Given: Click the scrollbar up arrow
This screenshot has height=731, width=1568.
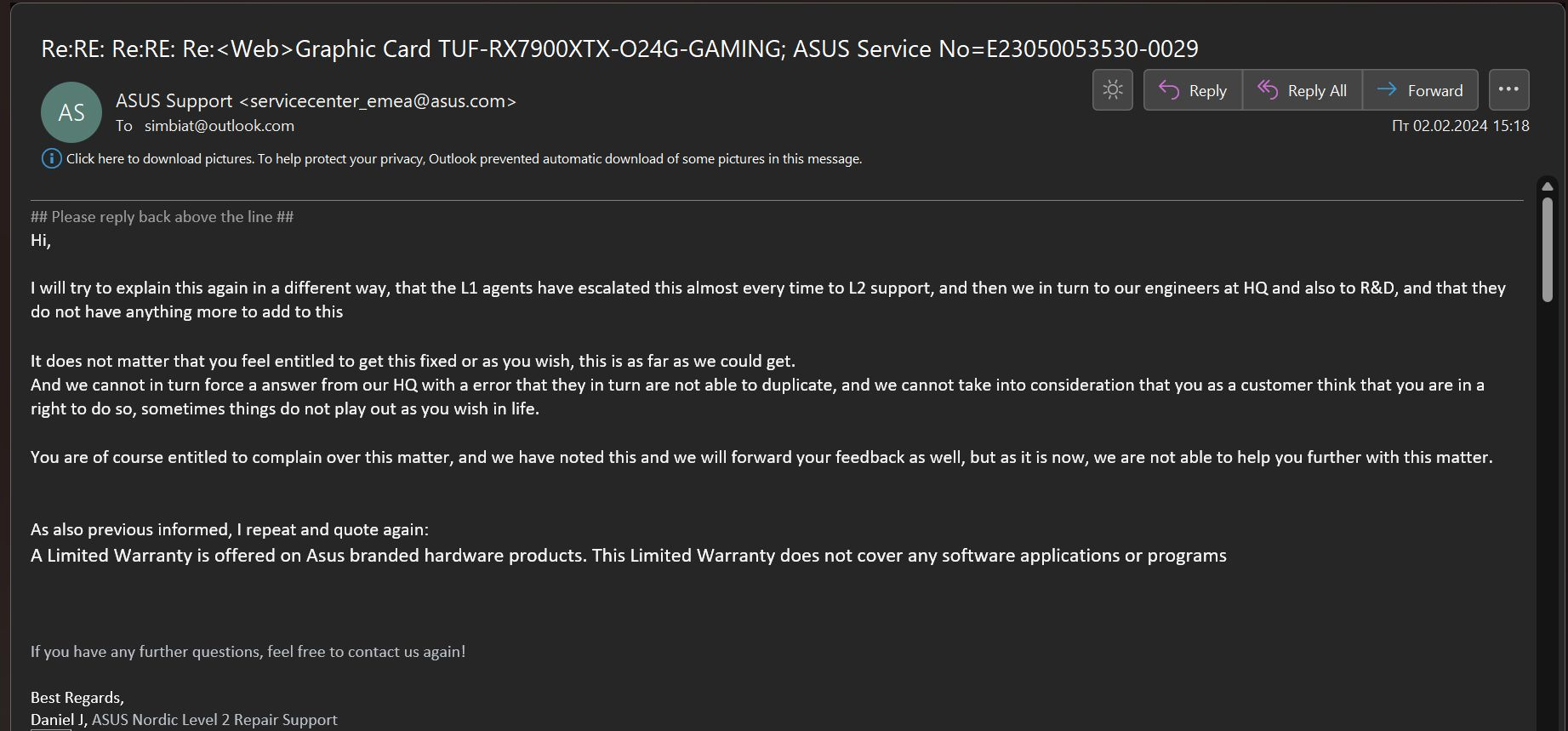Looking at the screenshot, I should (x=1548, y=186).
